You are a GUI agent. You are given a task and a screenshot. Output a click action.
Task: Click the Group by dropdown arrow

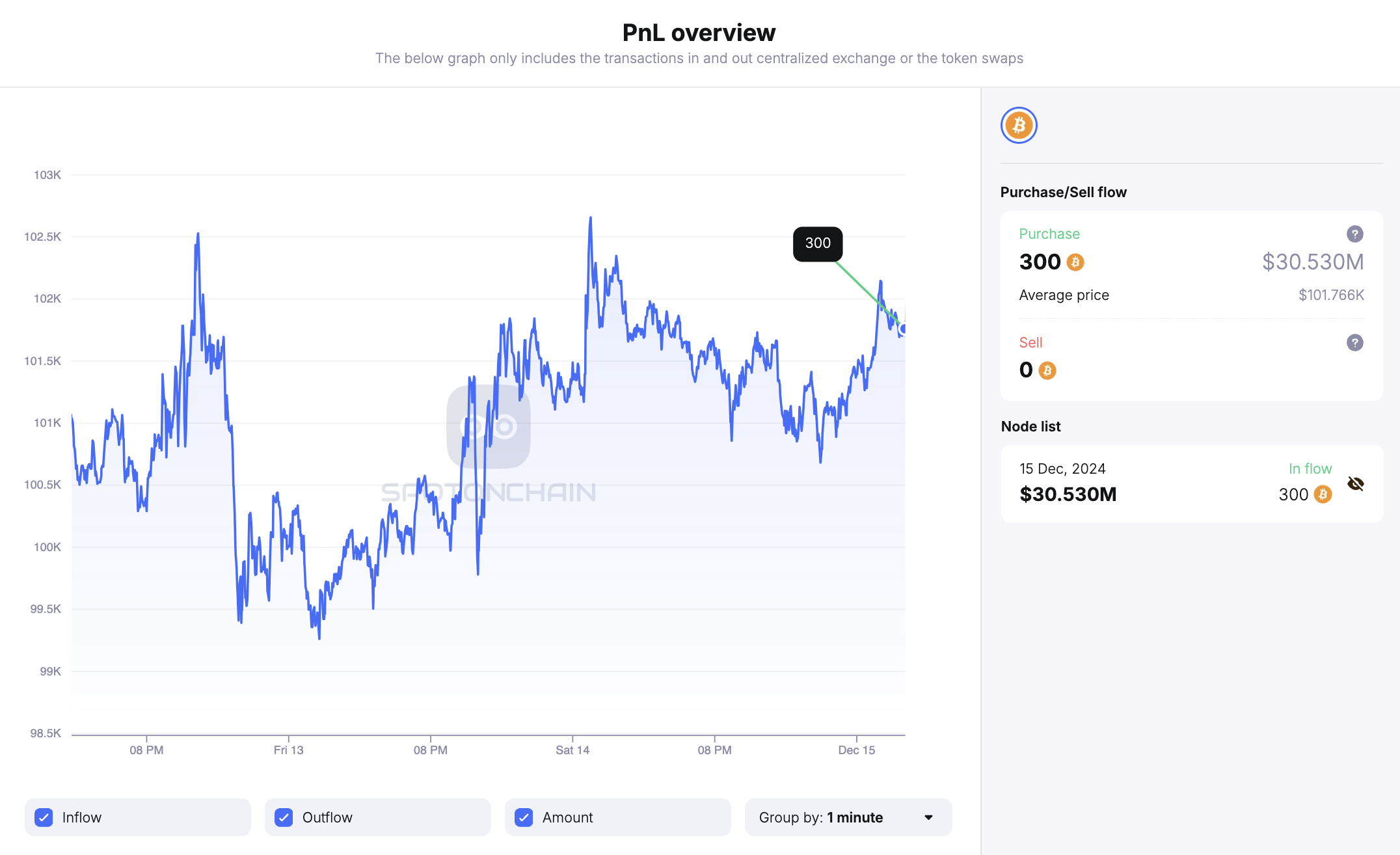pos(928,817)
